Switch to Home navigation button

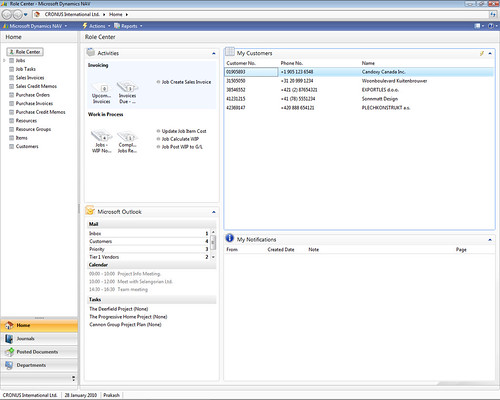(x=39, y=325)
